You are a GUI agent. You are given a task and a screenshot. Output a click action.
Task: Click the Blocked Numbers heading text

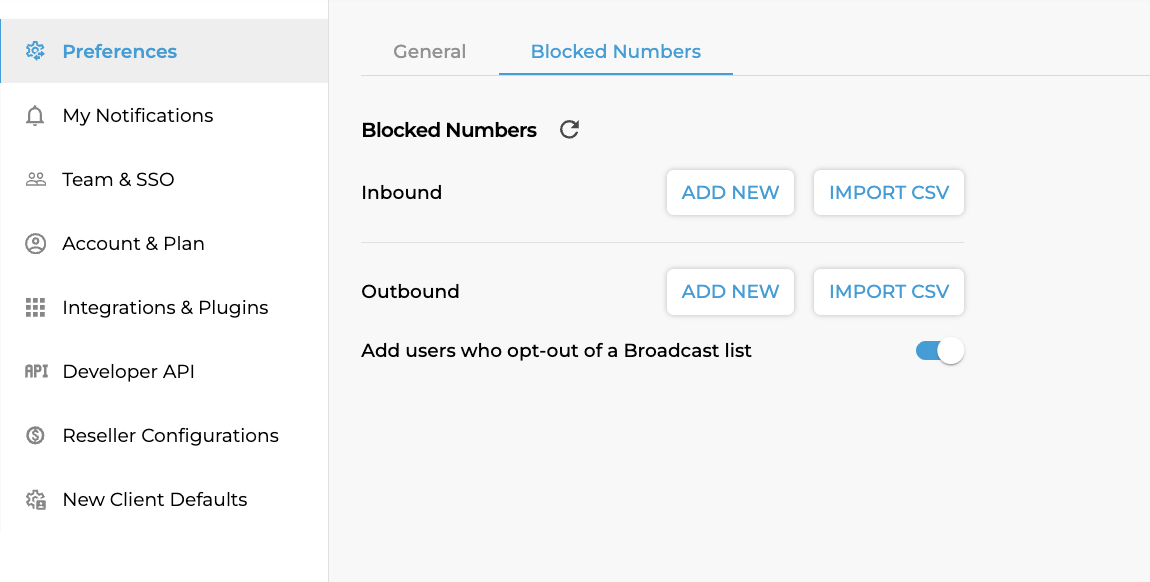coord(449,130)
